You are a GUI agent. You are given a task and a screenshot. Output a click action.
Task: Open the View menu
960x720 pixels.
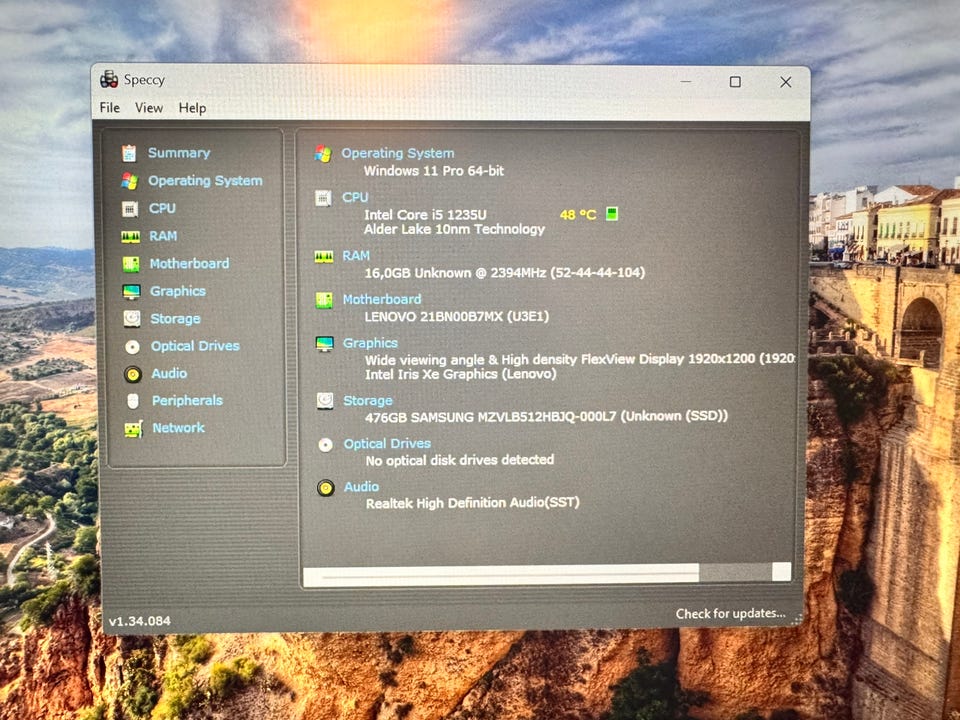pos(149,108)
